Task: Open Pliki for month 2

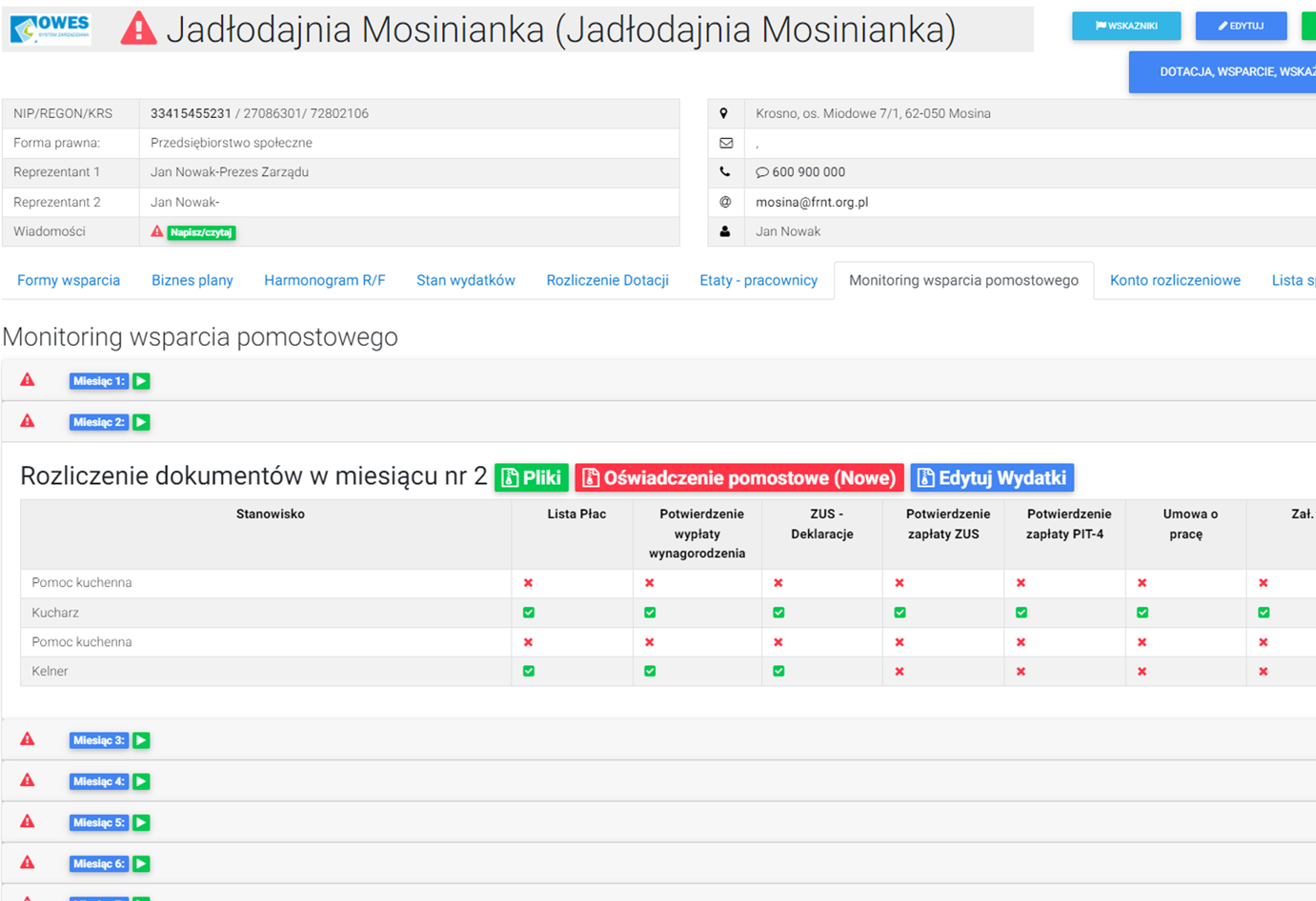Action: click(x=532, y=478)
